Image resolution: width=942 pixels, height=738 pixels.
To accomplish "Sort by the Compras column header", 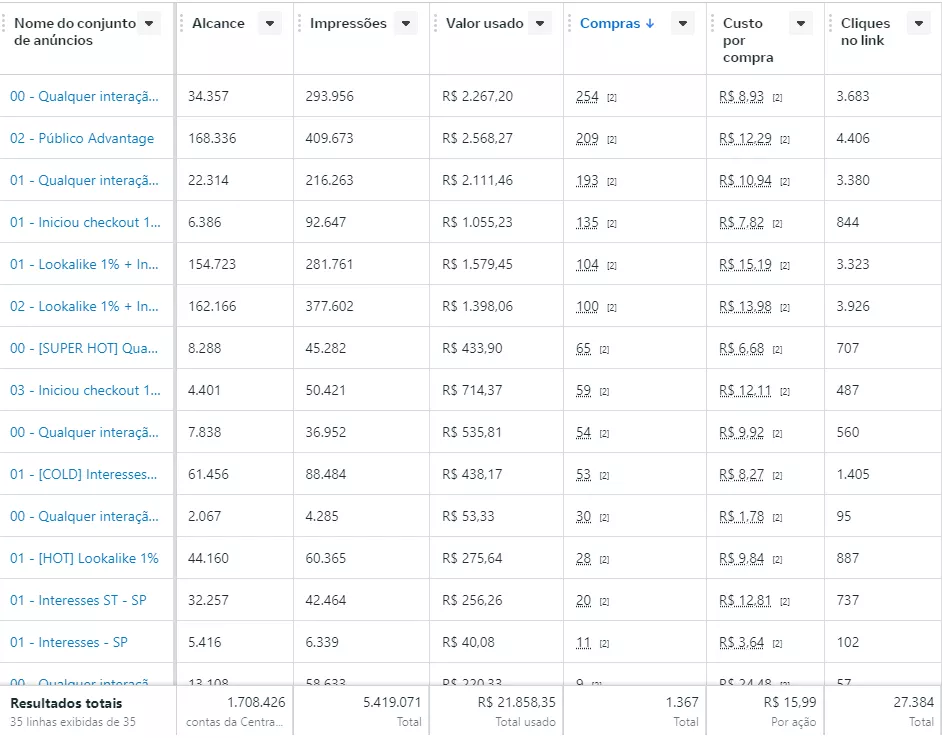I will (616, 24).
